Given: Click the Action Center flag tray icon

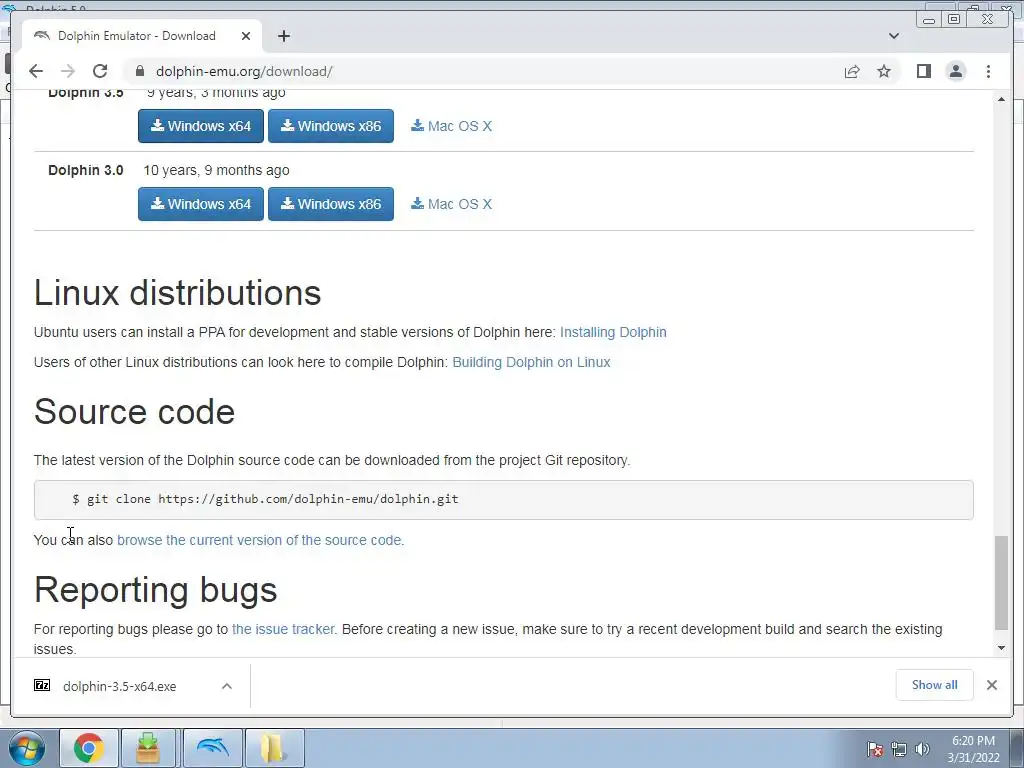Looking at the screenshot, I should tap(875, 749).
